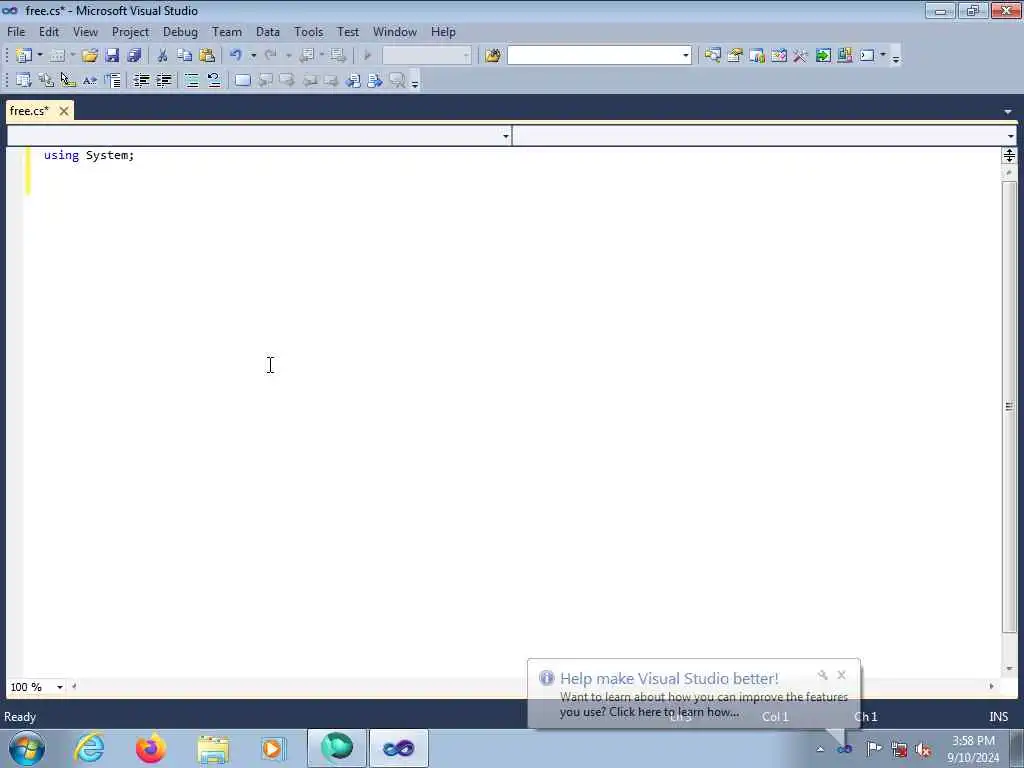Screen dimensions: 1024x768
Task: Expand the Command Window icon's dropdown arrow
Action: [x=883, y=56]
